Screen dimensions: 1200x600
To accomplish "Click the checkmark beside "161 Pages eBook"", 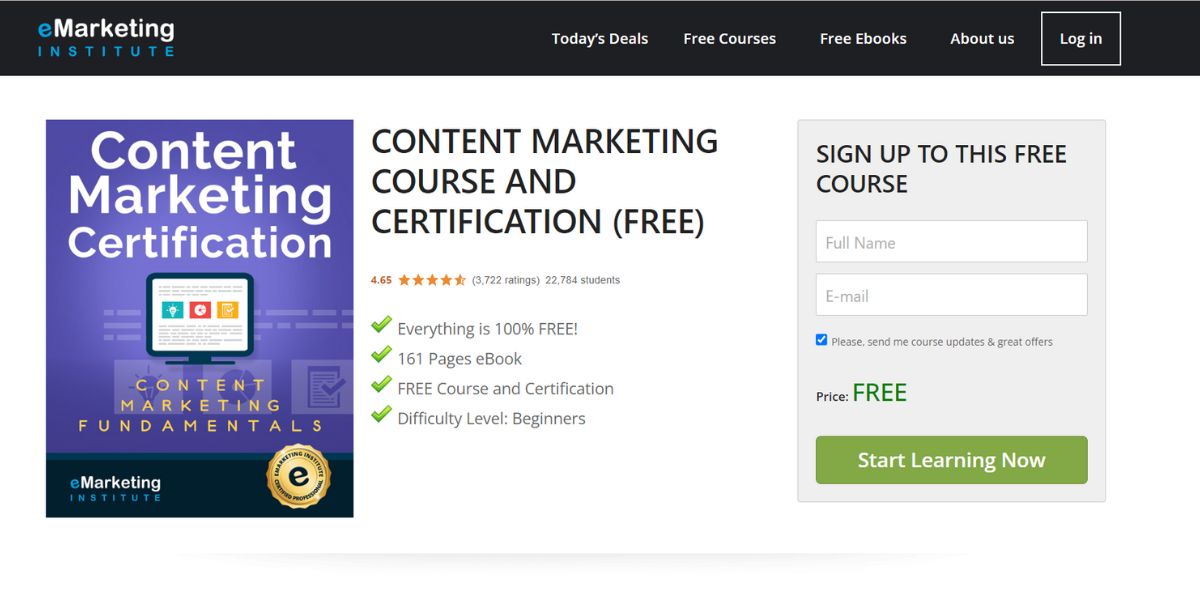I will coord(382,355).
